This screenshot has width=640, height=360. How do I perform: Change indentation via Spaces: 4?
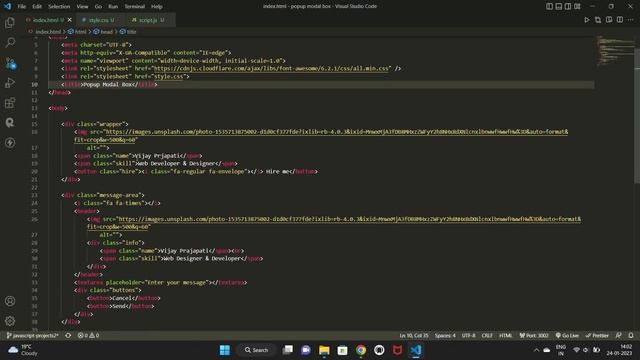point(445,336)
